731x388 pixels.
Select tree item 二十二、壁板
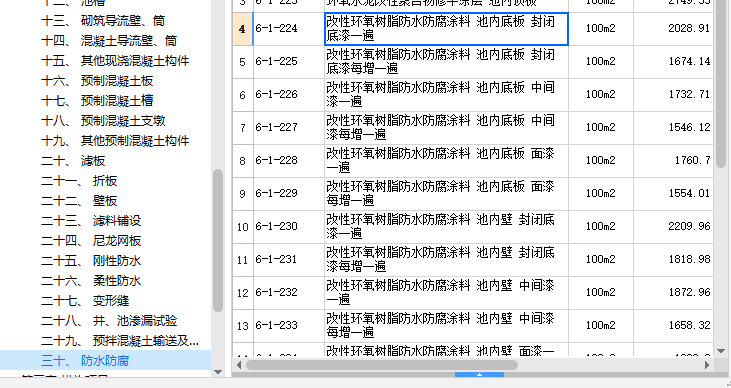(79, 201)
